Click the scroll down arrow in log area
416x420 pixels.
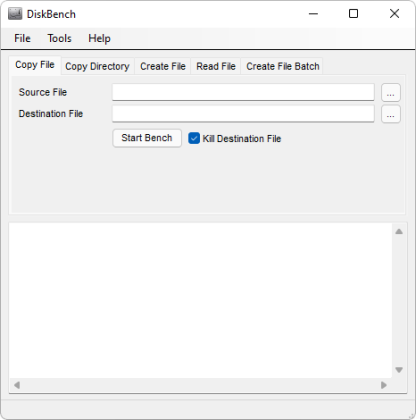coord(399,370)
